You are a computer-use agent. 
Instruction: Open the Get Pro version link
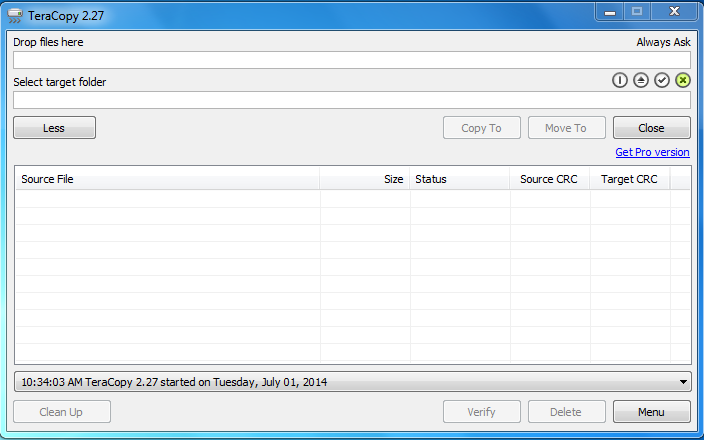pos(652,152)
